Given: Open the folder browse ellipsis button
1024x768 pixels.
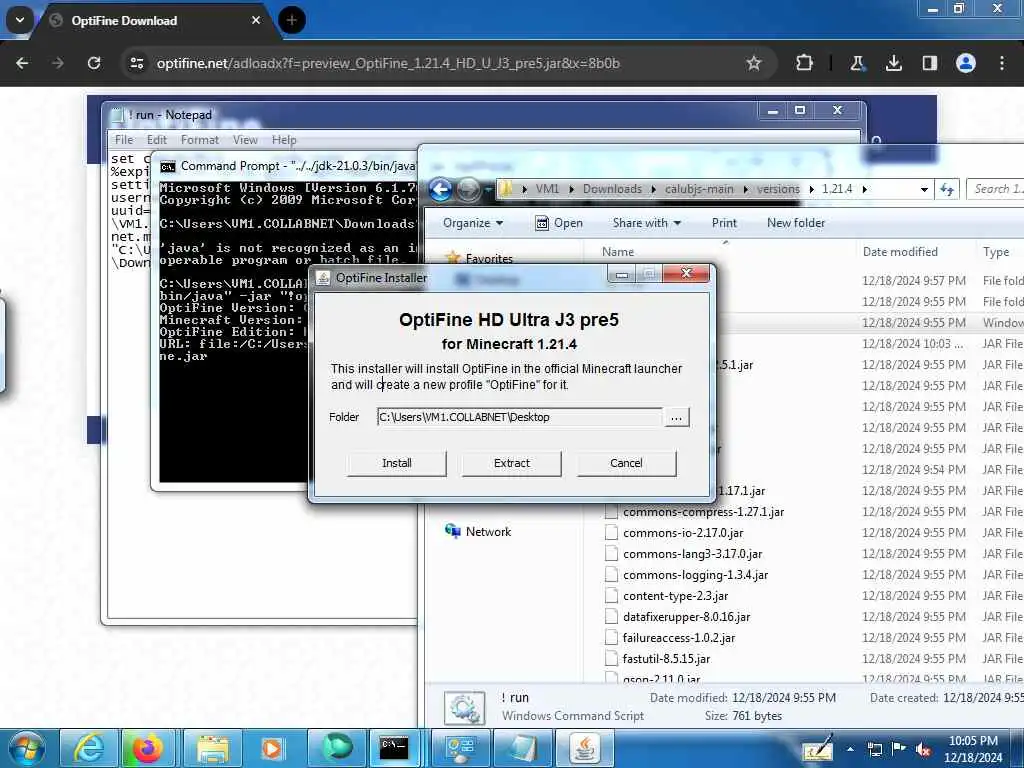Looking at the screenshot, I should 677,417.
